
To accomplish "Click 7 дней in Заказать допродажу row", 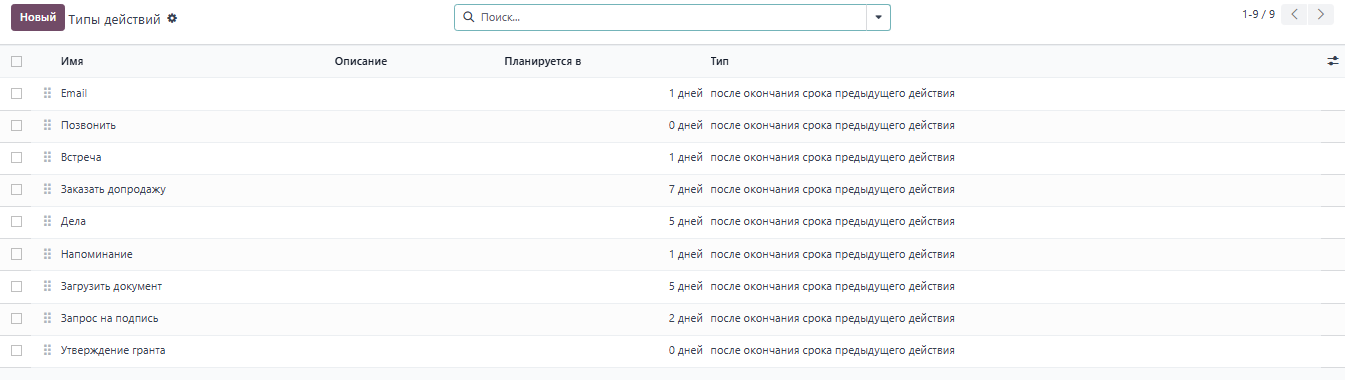I will [686, 189].
